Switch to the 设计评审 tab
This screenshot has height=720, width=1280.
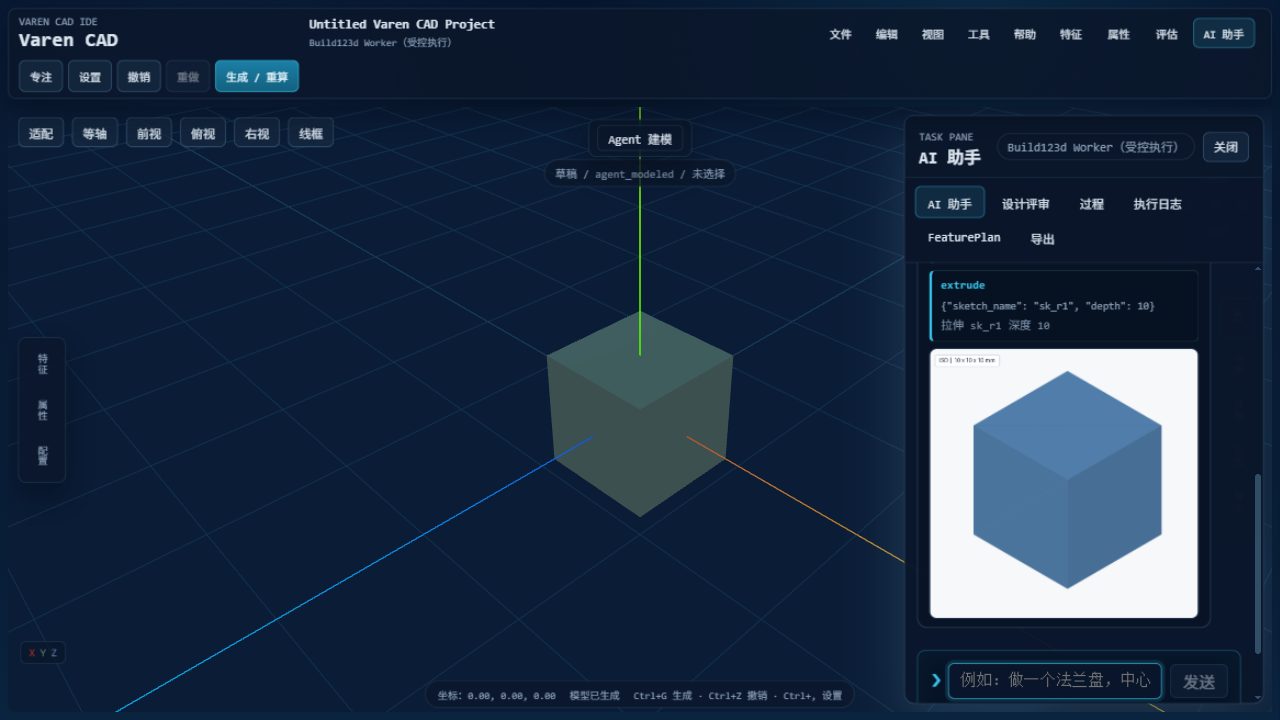tap(1026, 204)
